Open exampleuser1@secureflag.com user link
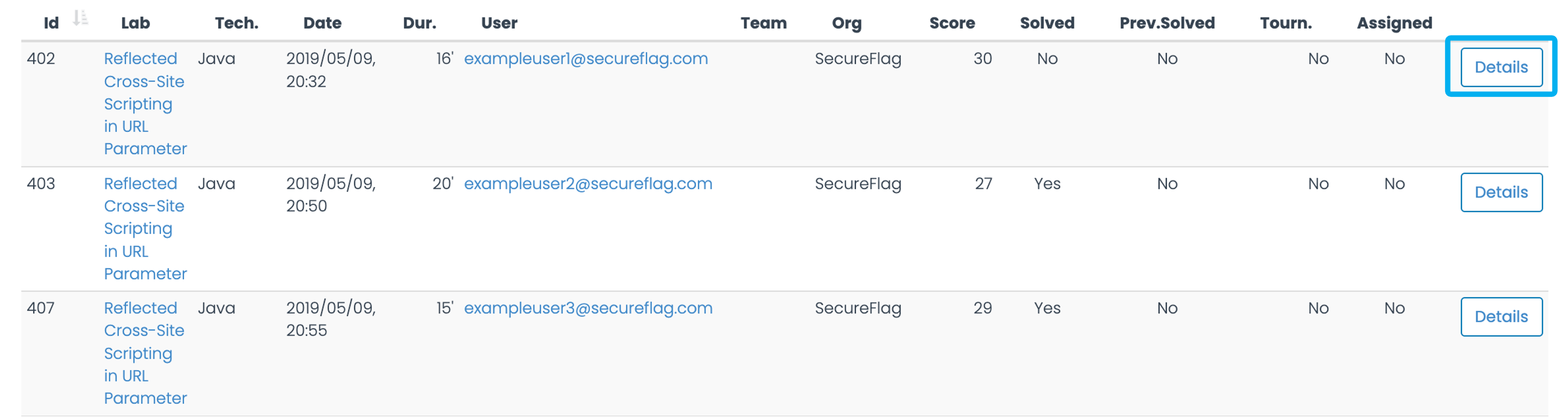 [586, 59]
